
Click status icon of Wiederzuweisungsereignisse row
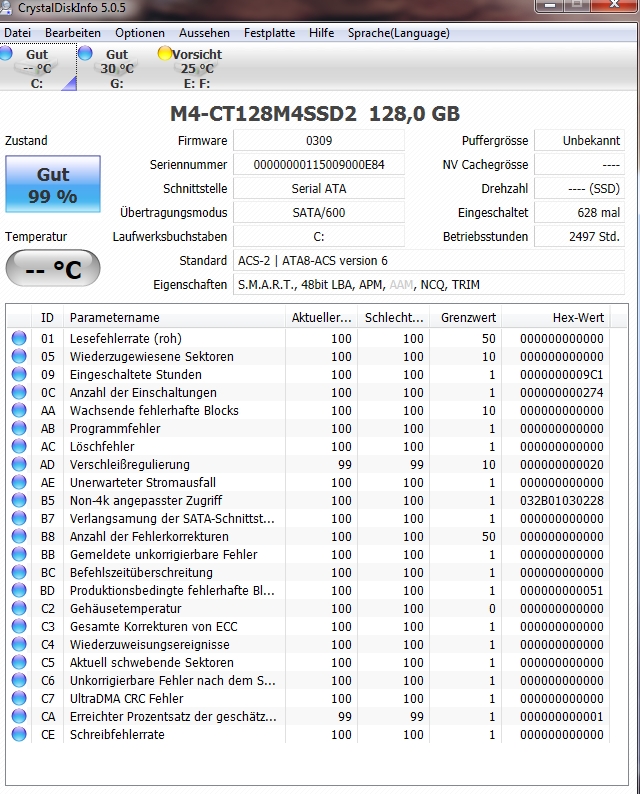click(x=19, y=644)
